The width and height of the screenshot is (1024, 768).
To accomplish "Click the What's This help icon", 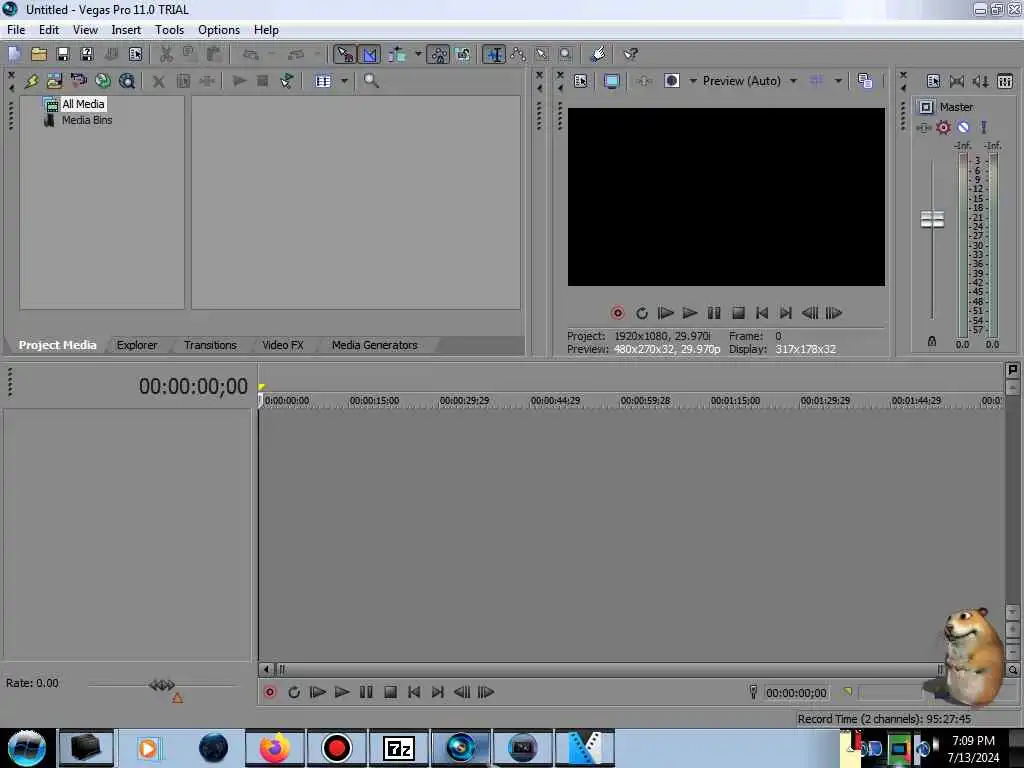I will (630, 55).
